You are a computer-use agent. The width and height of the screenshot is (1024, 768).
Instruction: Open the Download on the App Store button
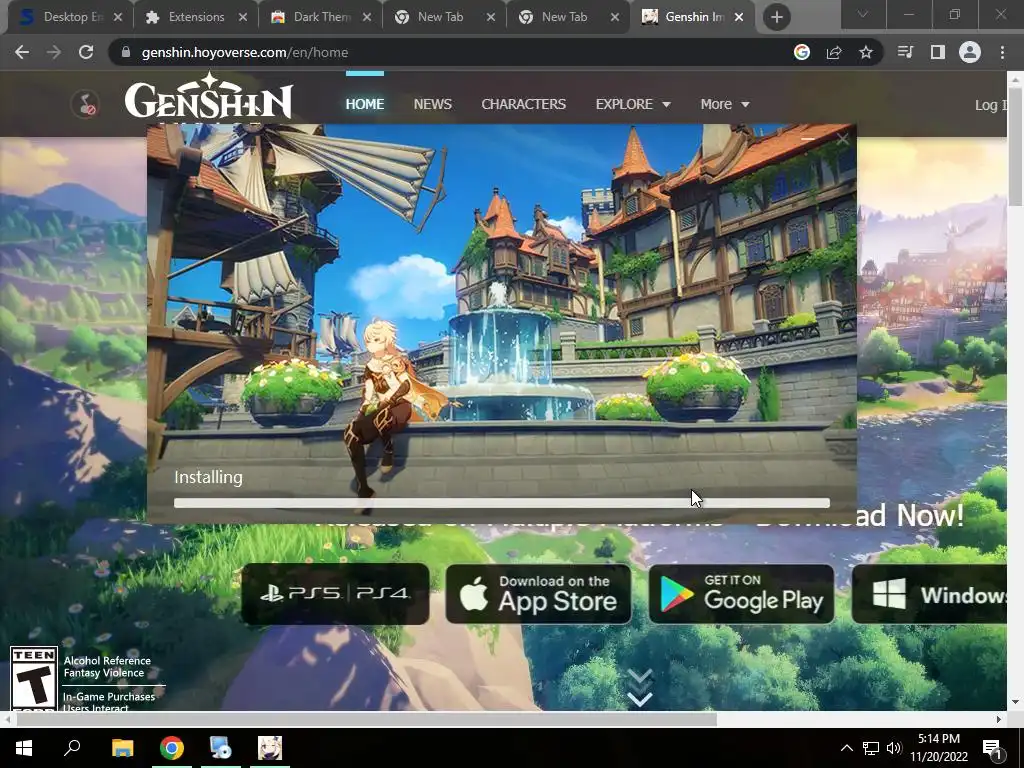(539, 594)
